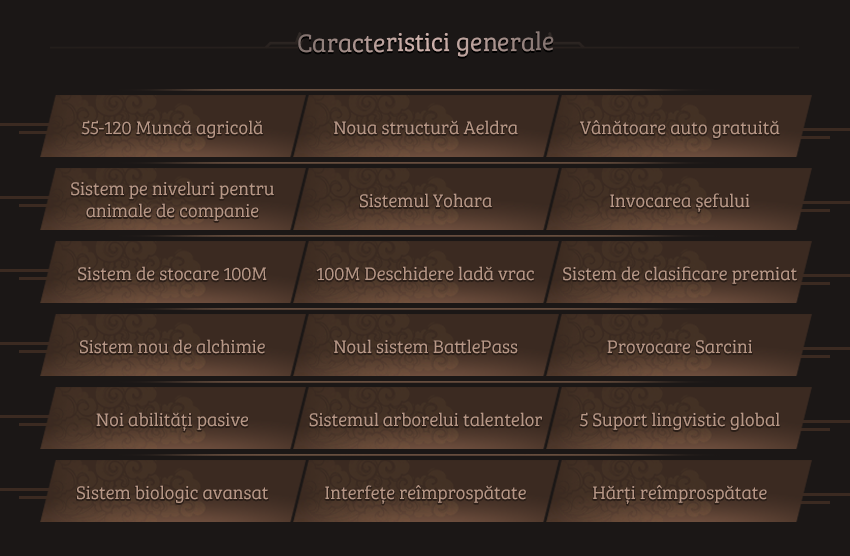Open Sistemul arborelui talentelor

[426, 418]
